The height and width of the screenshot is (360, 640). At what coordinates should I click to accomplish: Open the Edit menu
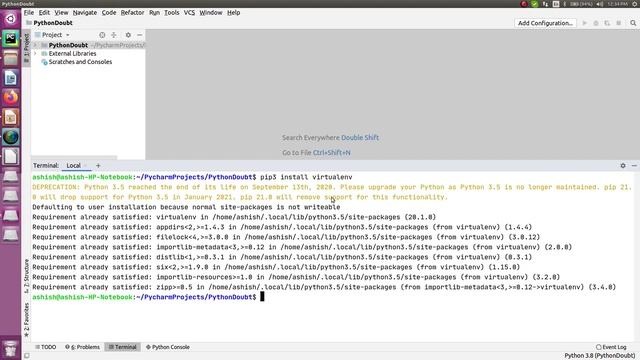44,13
